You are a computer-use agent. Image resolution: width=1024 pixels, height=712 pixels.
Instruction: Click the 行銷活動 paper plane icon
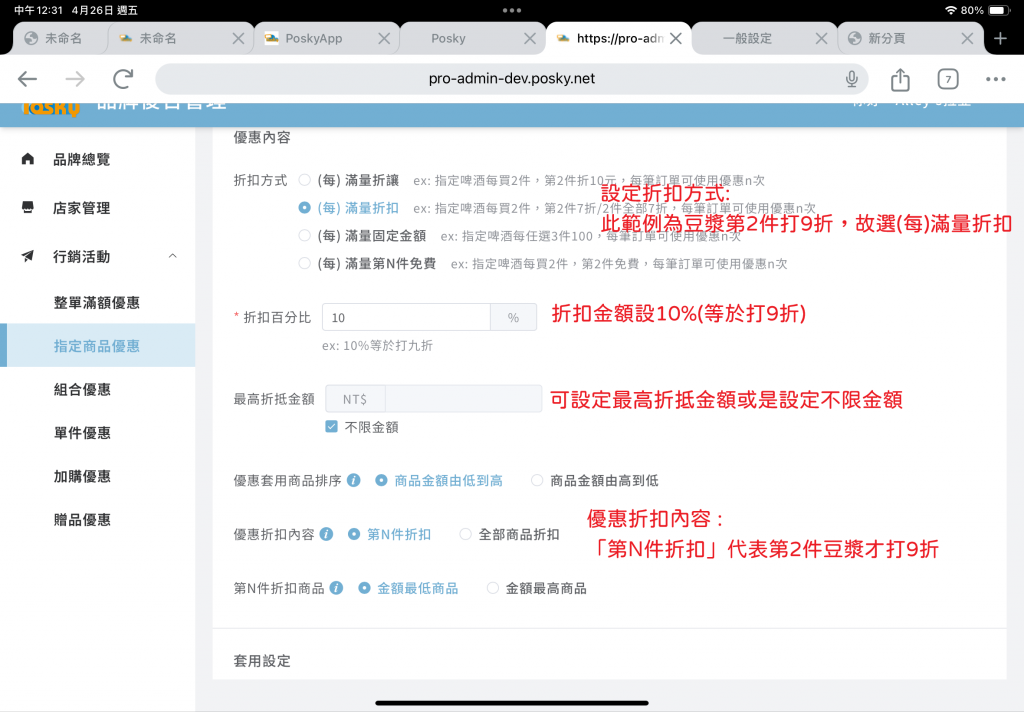27,256
